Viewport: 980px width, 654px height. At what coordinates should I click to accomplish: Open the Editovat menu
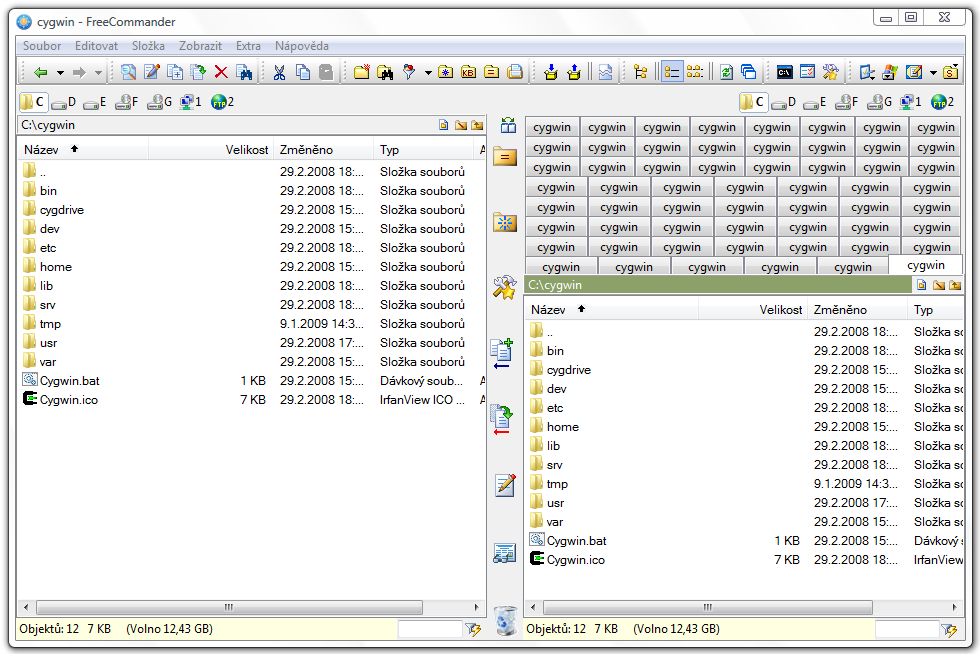(x=96, y=46)
